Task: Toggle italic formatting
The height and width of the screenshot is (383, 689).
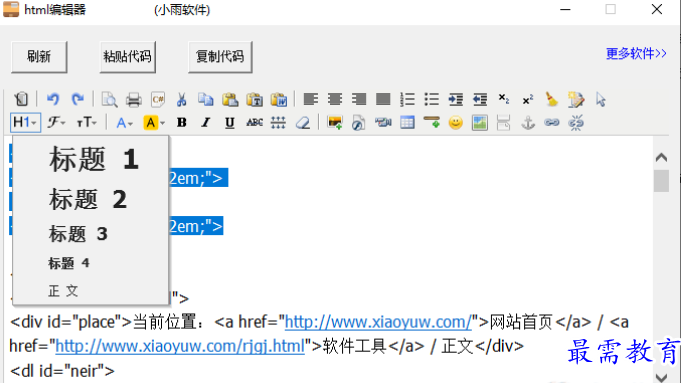Action: [206, 123]
